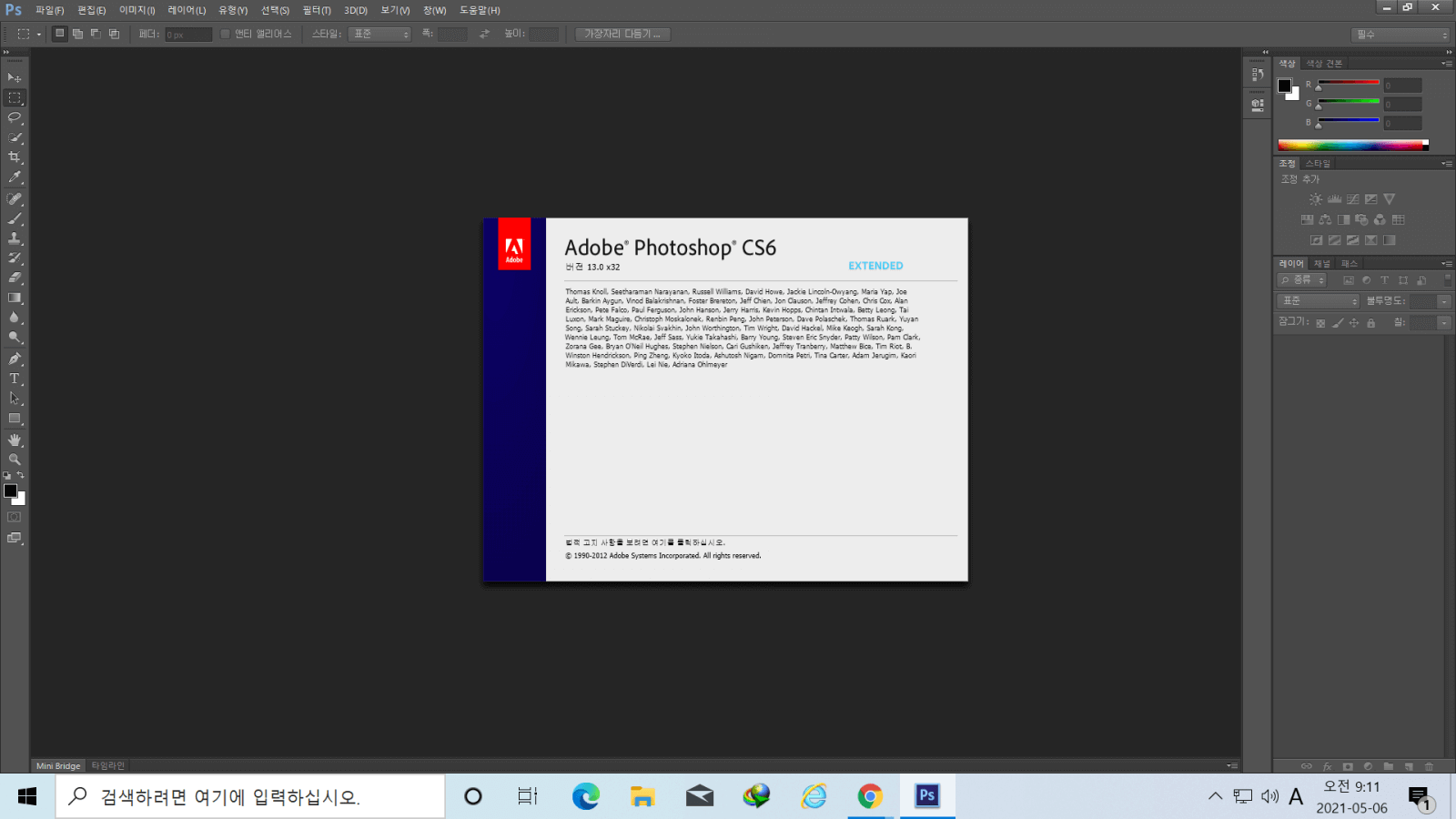
Task: Open the workspace switcher dropdown (필수)
Action: 1400,35
